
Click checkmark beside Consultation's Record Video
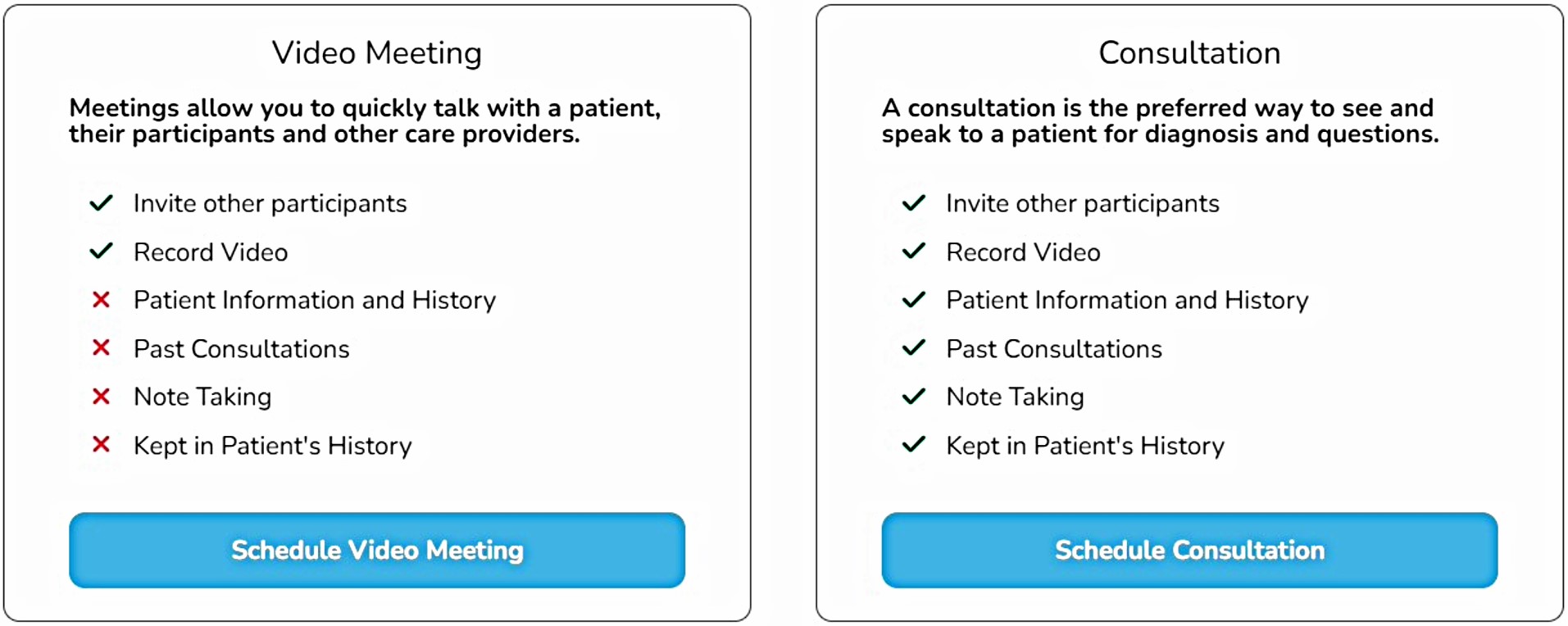click(x=913, y=251)
